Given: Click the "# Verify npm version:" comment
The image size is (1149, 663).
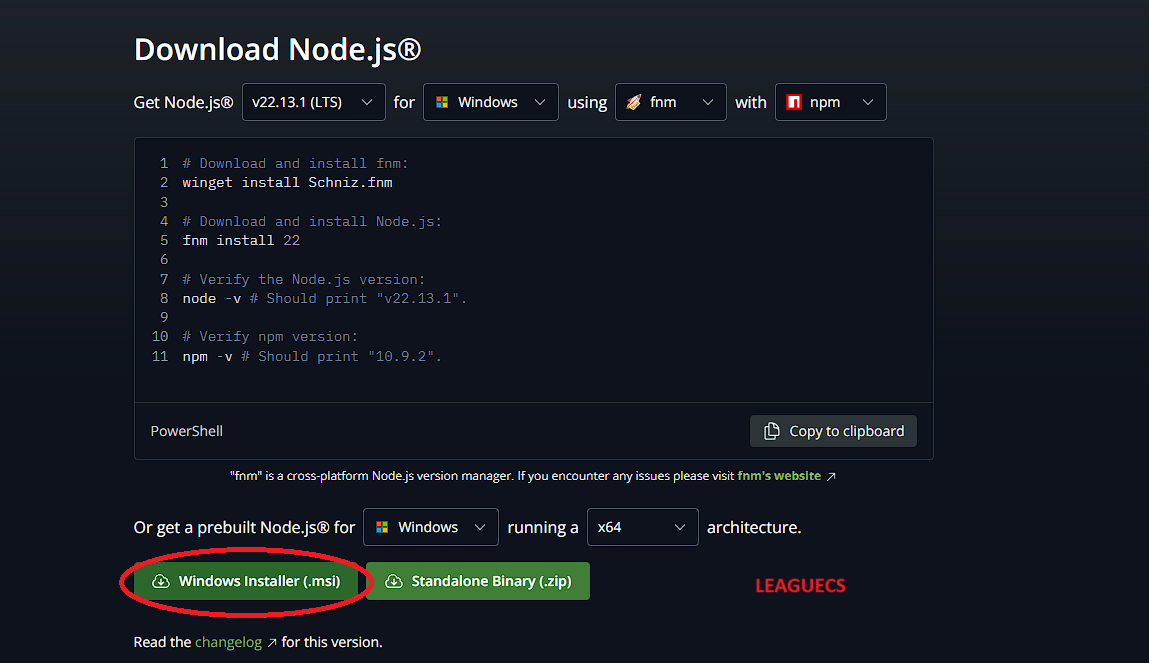Looking at the screenshot, I should [270, 336].
